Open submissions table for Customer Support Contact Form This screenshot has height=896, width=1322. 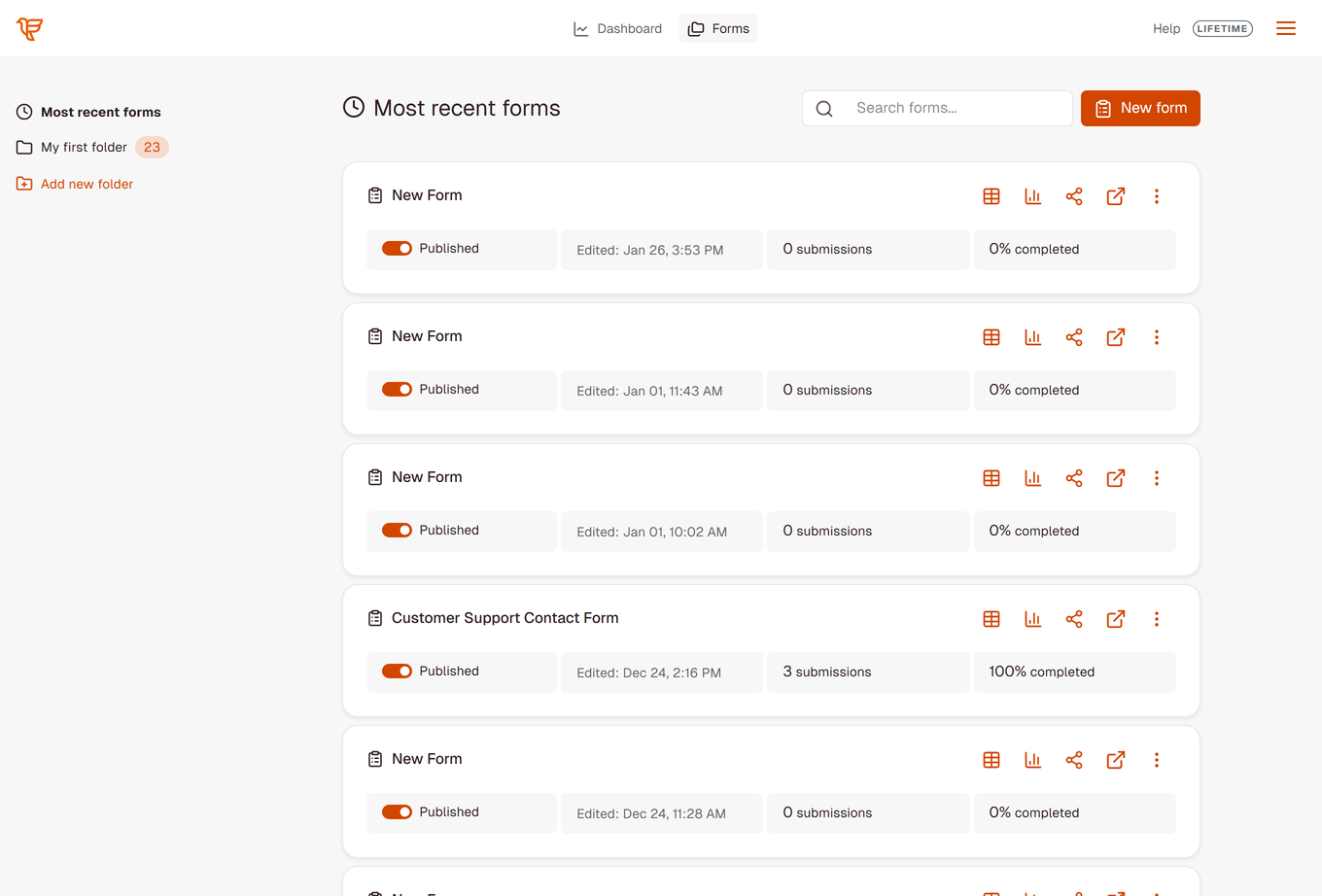pos(991,619)
